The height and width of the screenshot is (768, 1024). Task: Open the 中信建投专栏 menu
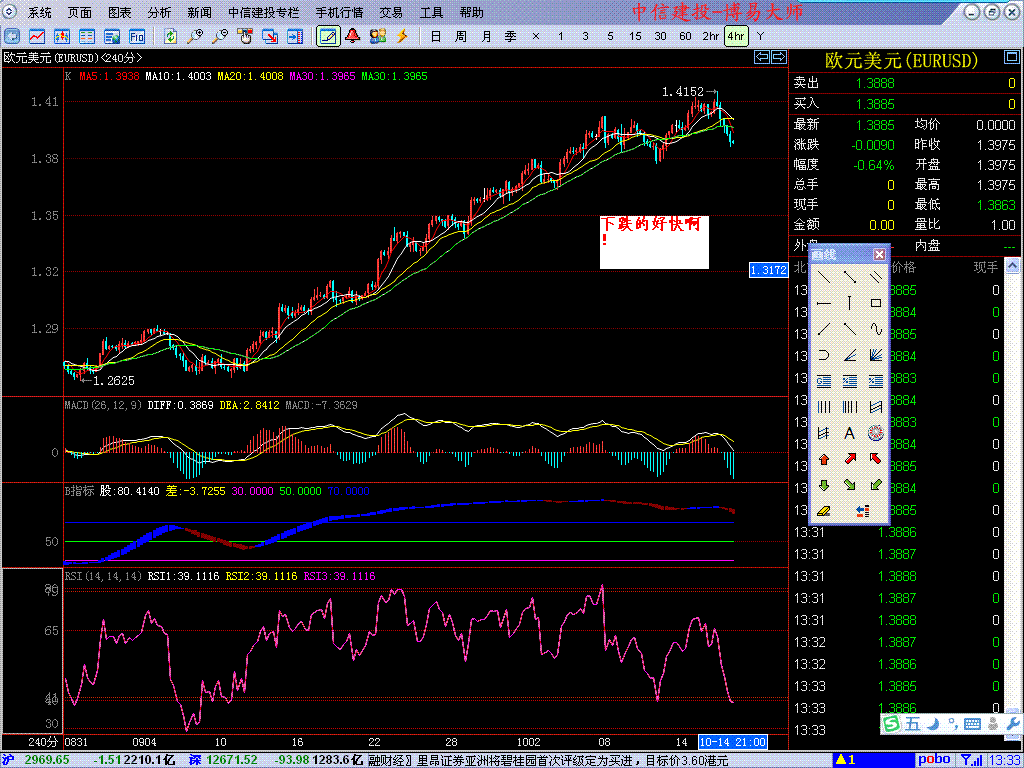pos(264,12)
